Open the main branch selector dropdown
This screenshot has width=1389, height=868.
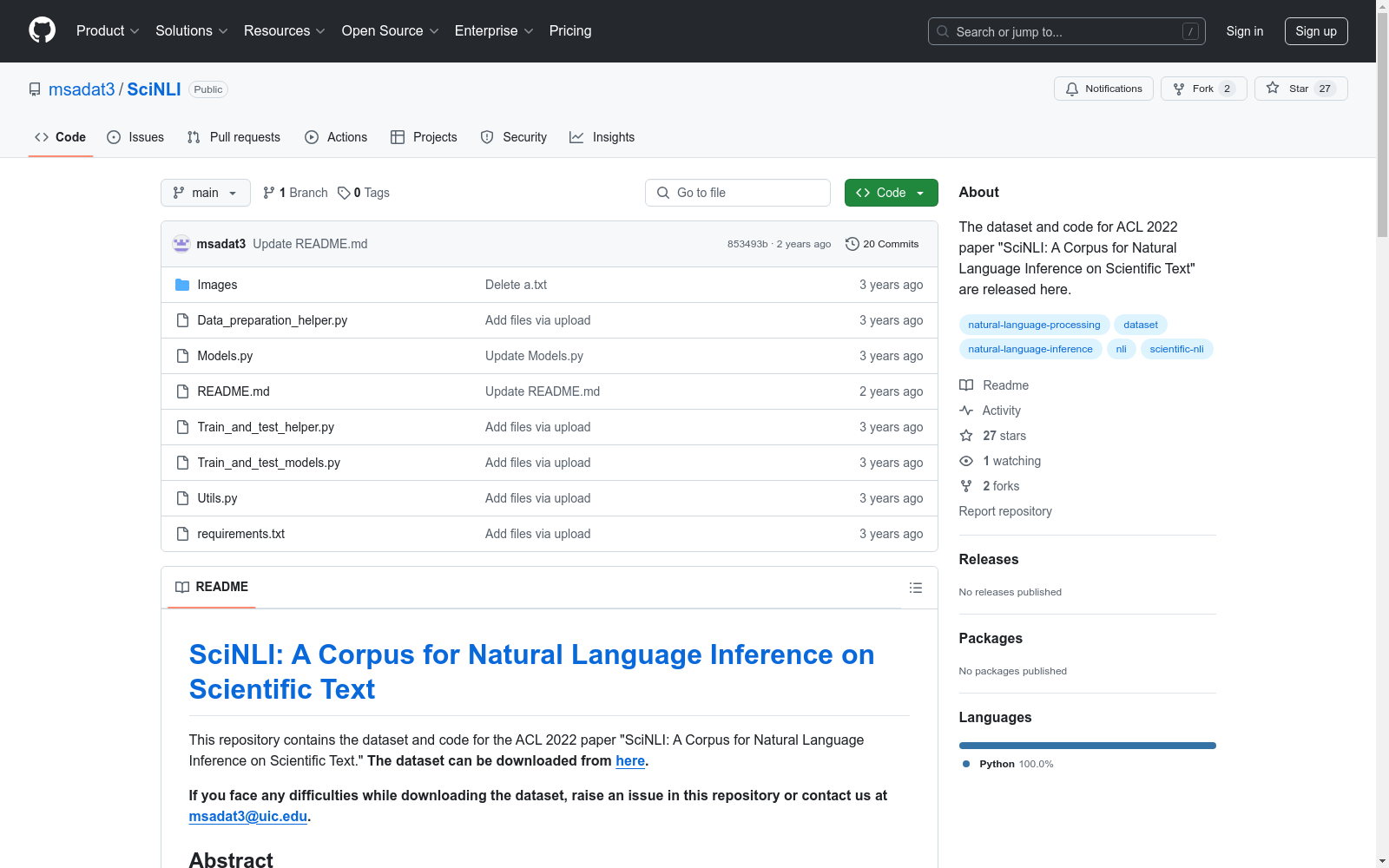tap(206, 193)
